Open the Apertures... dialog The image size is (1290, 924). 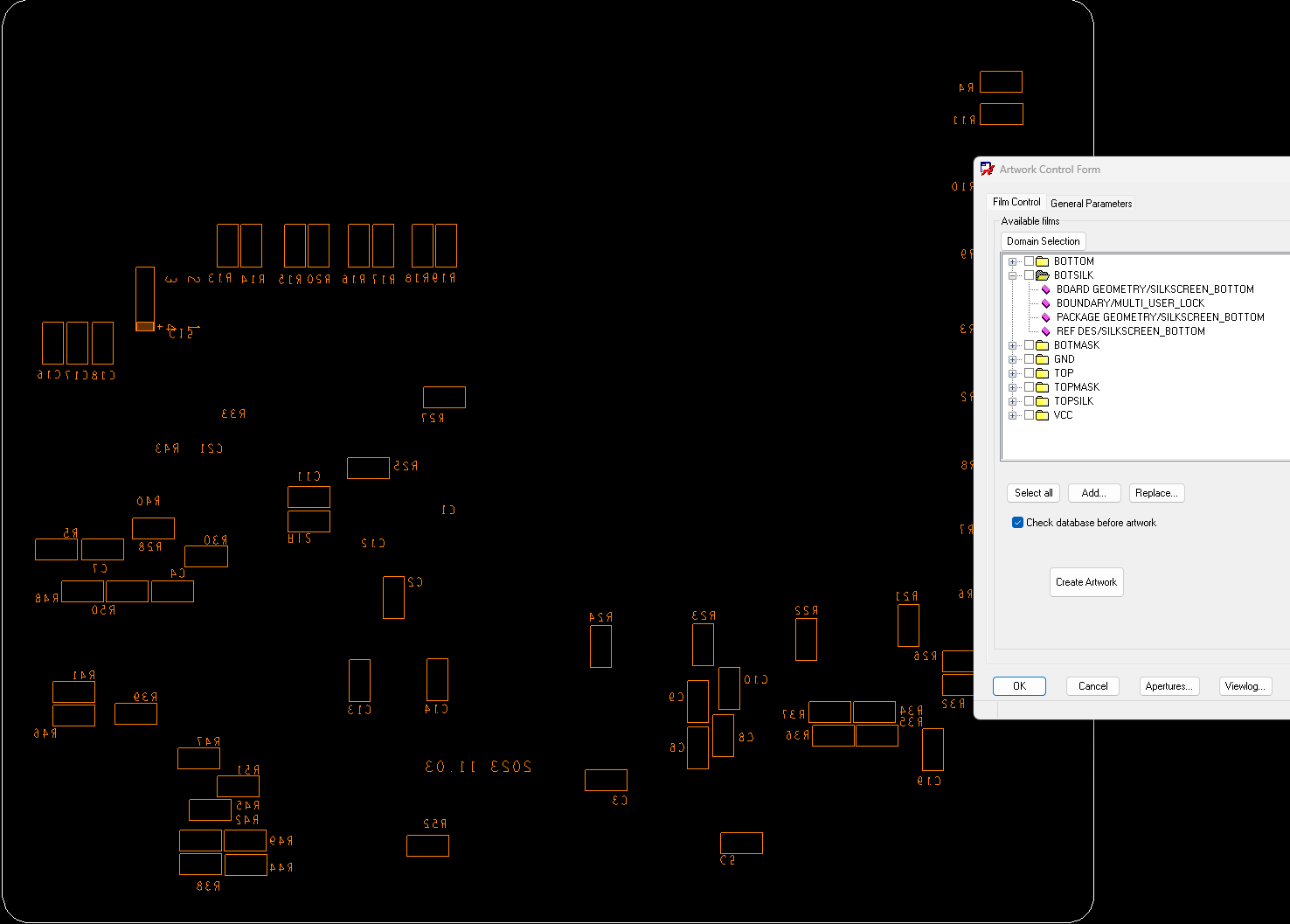point(1169,686)
